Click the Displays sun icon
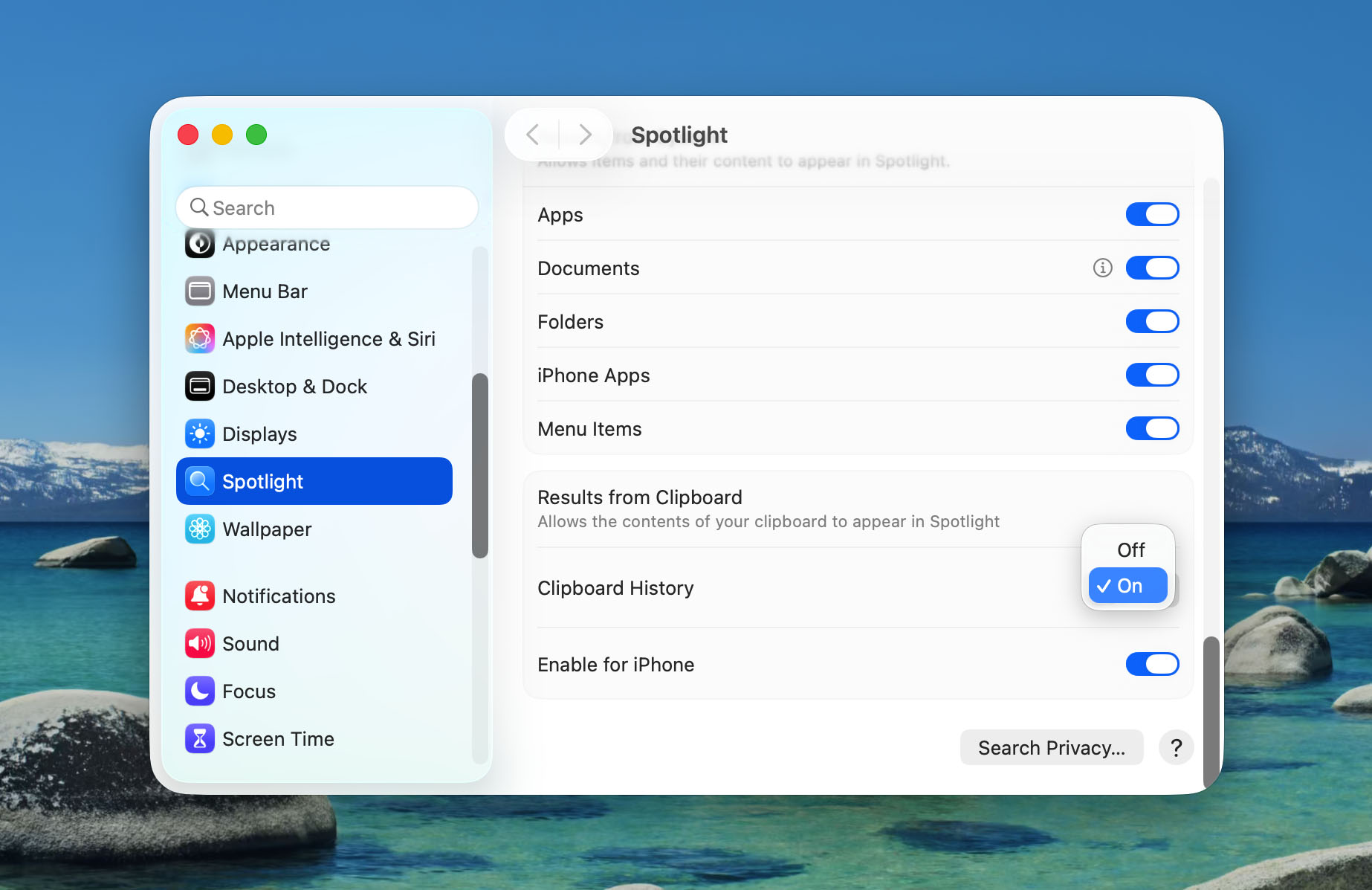1372x890 pixels. click(200, 433)
